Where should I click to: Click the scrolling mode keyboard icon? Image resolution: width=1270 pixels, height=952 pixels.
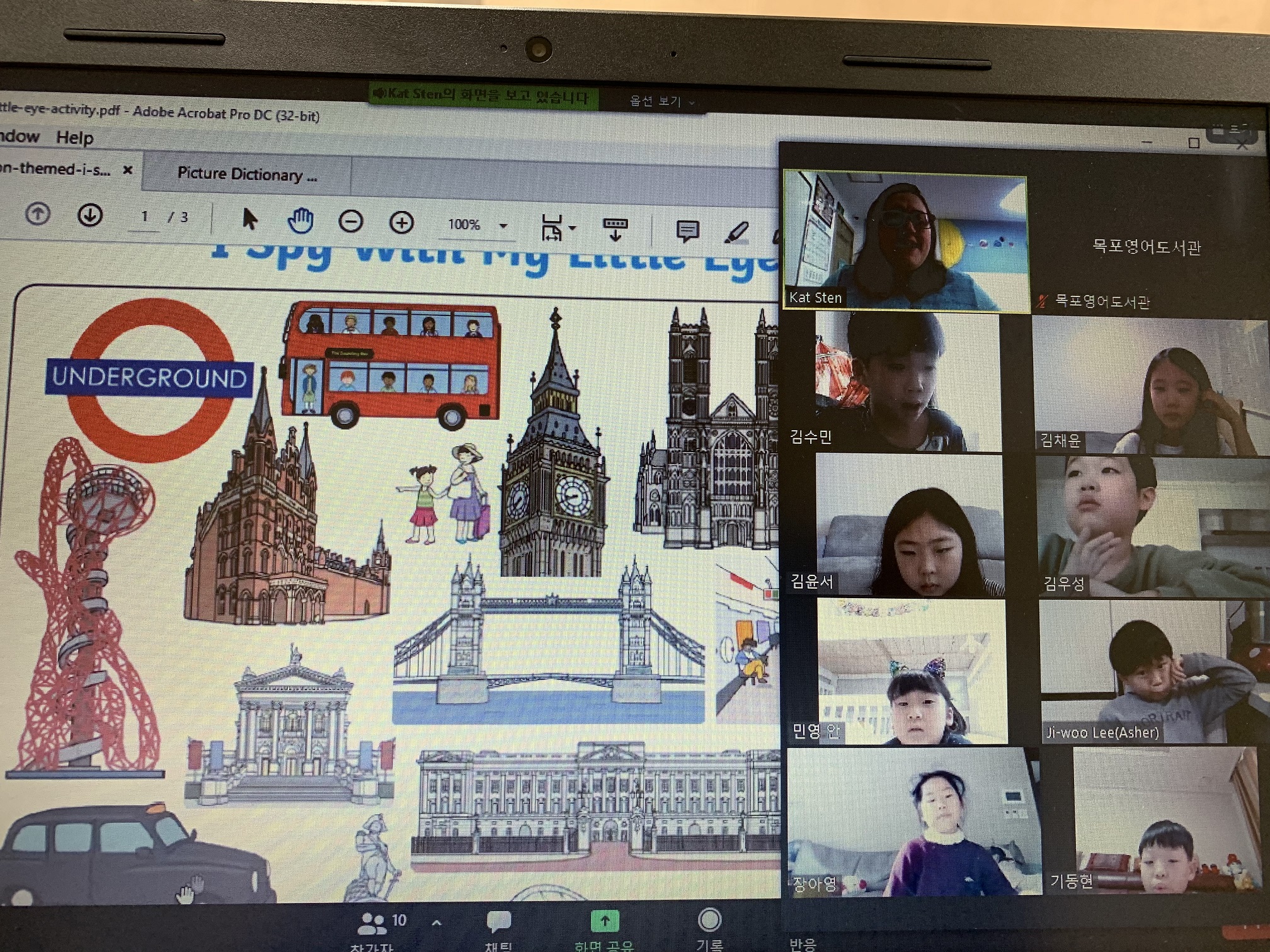[x=615, y=229]
